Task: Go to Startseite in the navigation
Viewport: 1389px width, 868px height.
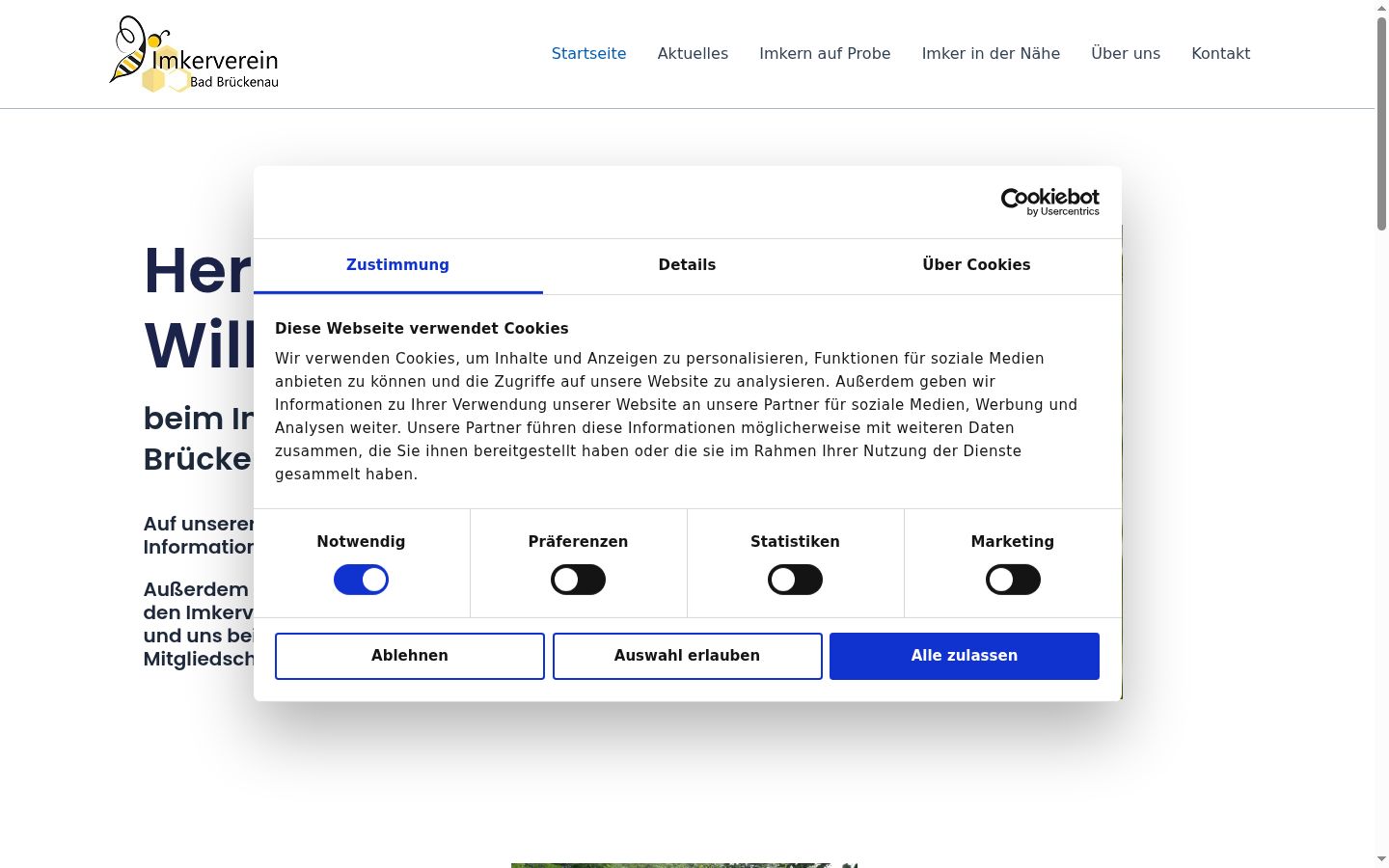Action: (588, 53)
